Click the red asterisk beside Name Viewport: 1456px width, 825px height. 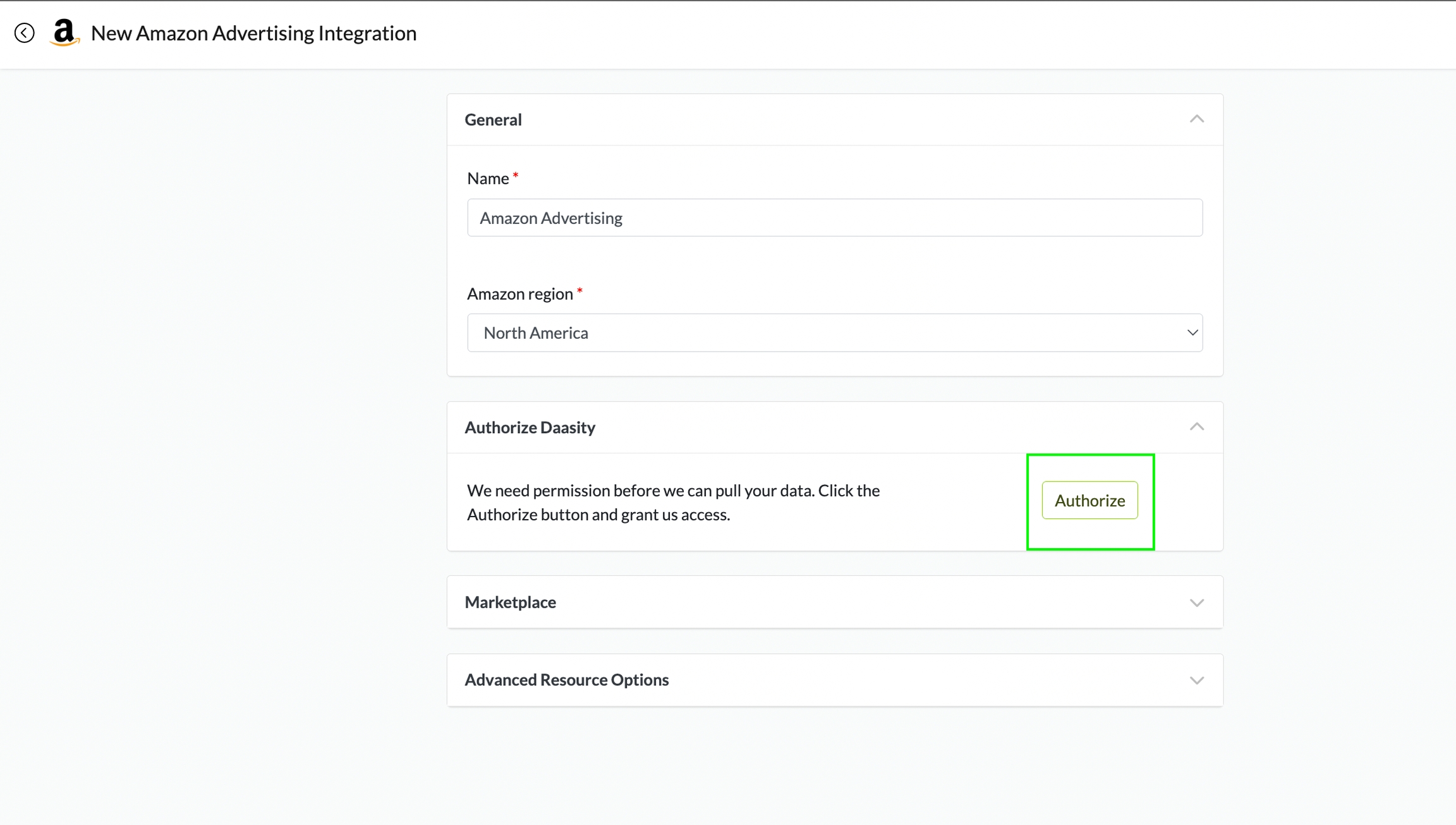click(x=516, y=175)
